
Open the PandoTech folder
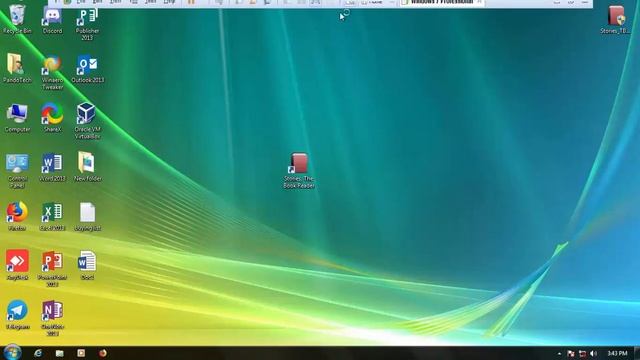tap(17, 69)
